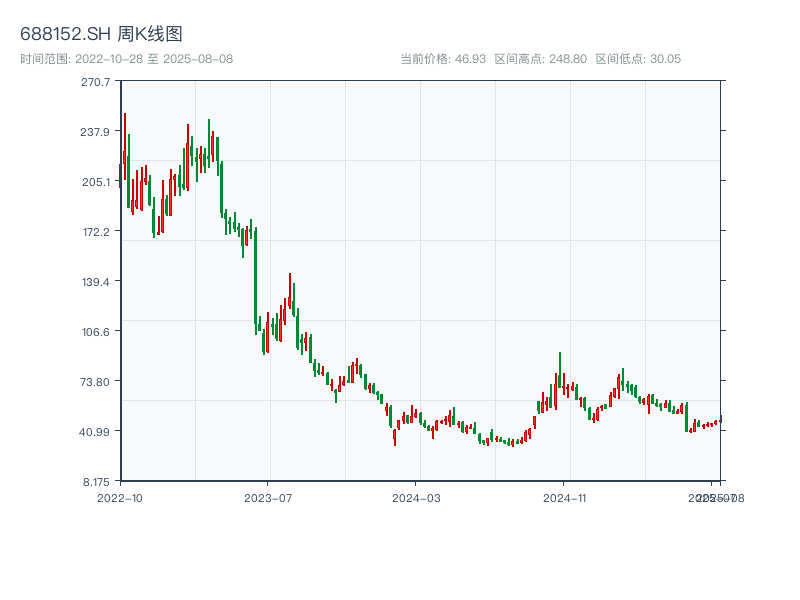Image resolution: width=800 pixels, height=600 pixels.
Task: Click the y-axis label 237.9
Action: tap(95, 132)
